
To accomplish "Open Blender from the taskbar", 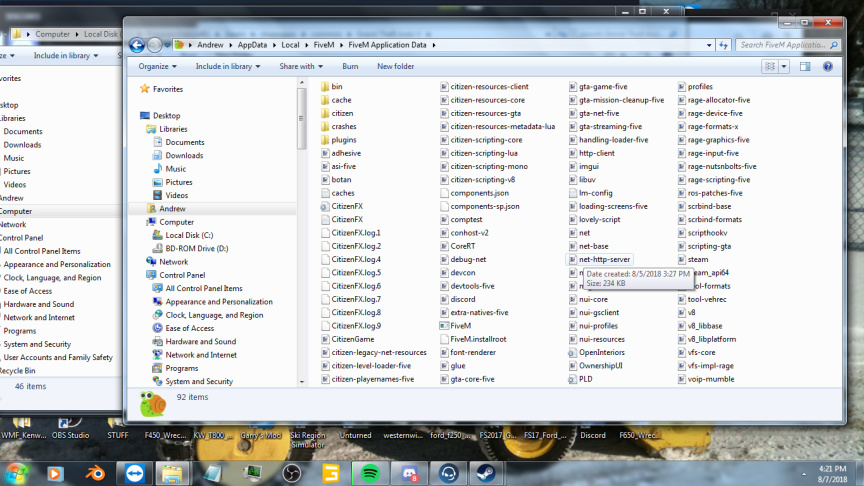I will (93, 472).
